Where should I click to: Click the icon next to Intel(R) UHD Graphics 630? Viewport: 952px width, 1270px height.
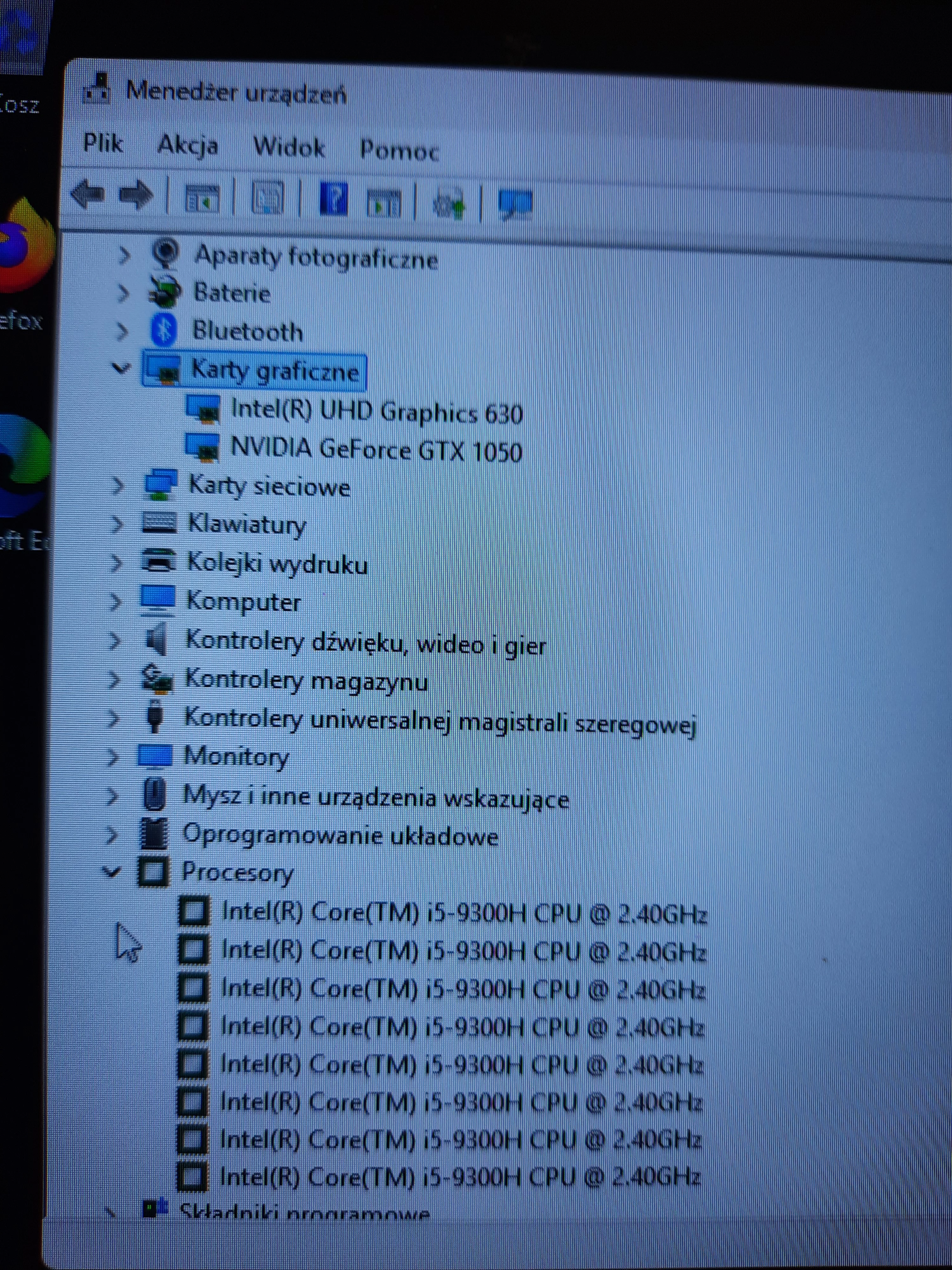pos(203,409)
